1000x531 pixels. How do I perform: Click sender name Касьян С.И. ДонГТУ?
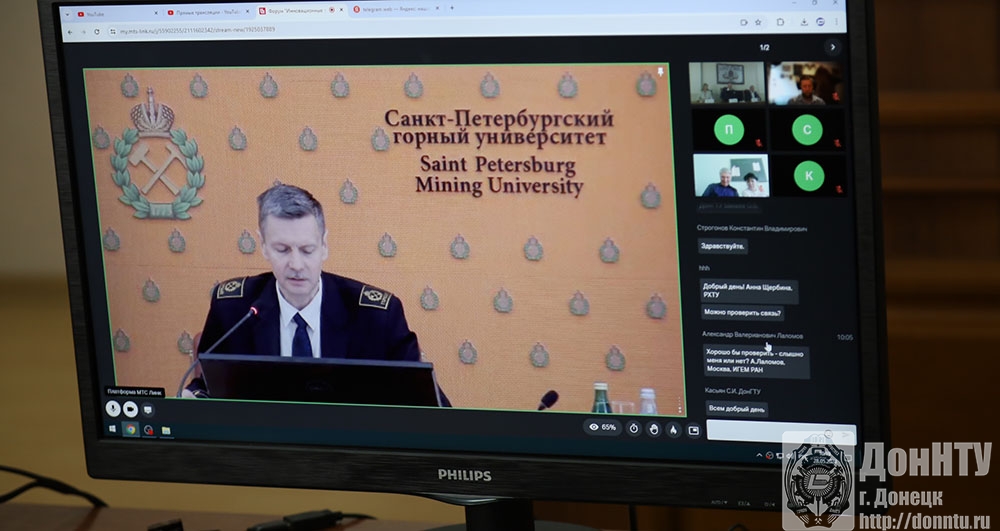(733, 390)
